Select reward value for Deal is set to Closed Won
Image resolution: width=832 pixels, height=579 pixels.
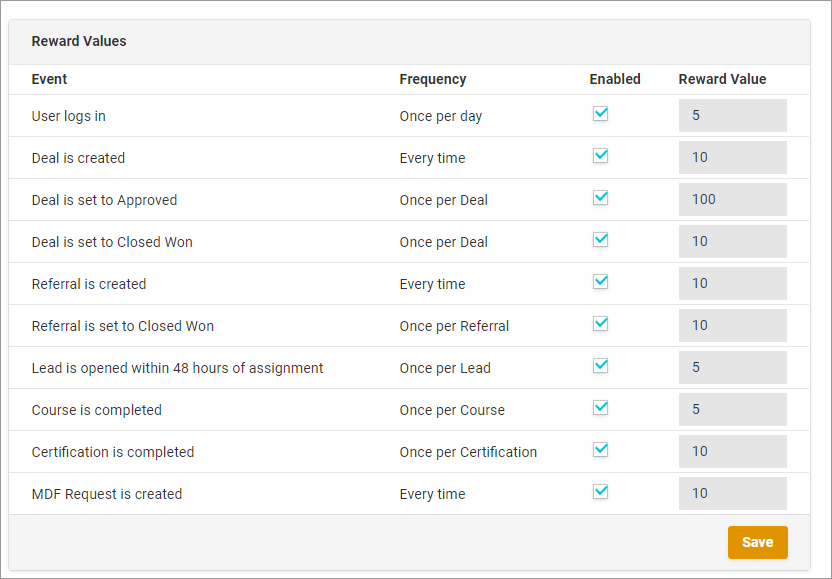coord(733,241)
